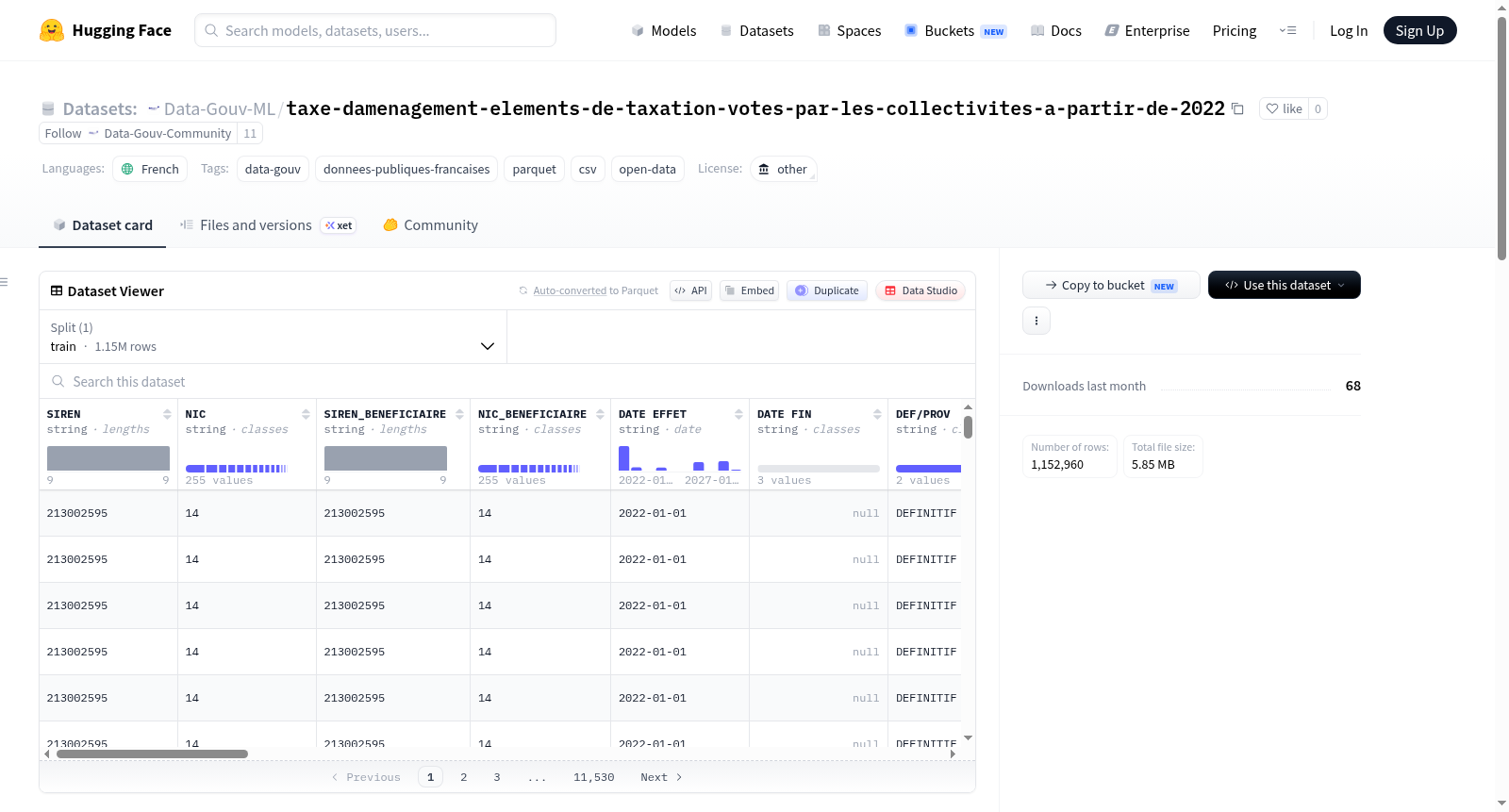Jump to page 3 of the dataset

[x=497, y=777]
